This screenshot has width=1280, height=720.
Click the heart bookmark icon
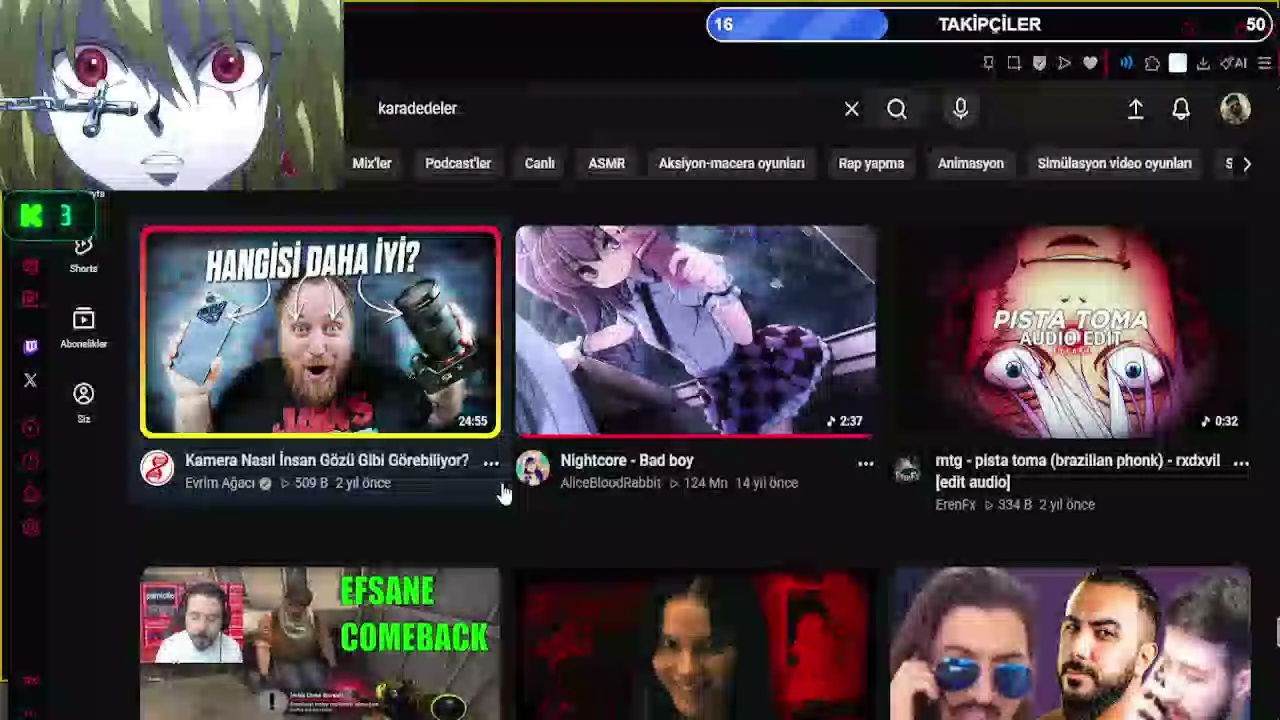[1090, 63]
